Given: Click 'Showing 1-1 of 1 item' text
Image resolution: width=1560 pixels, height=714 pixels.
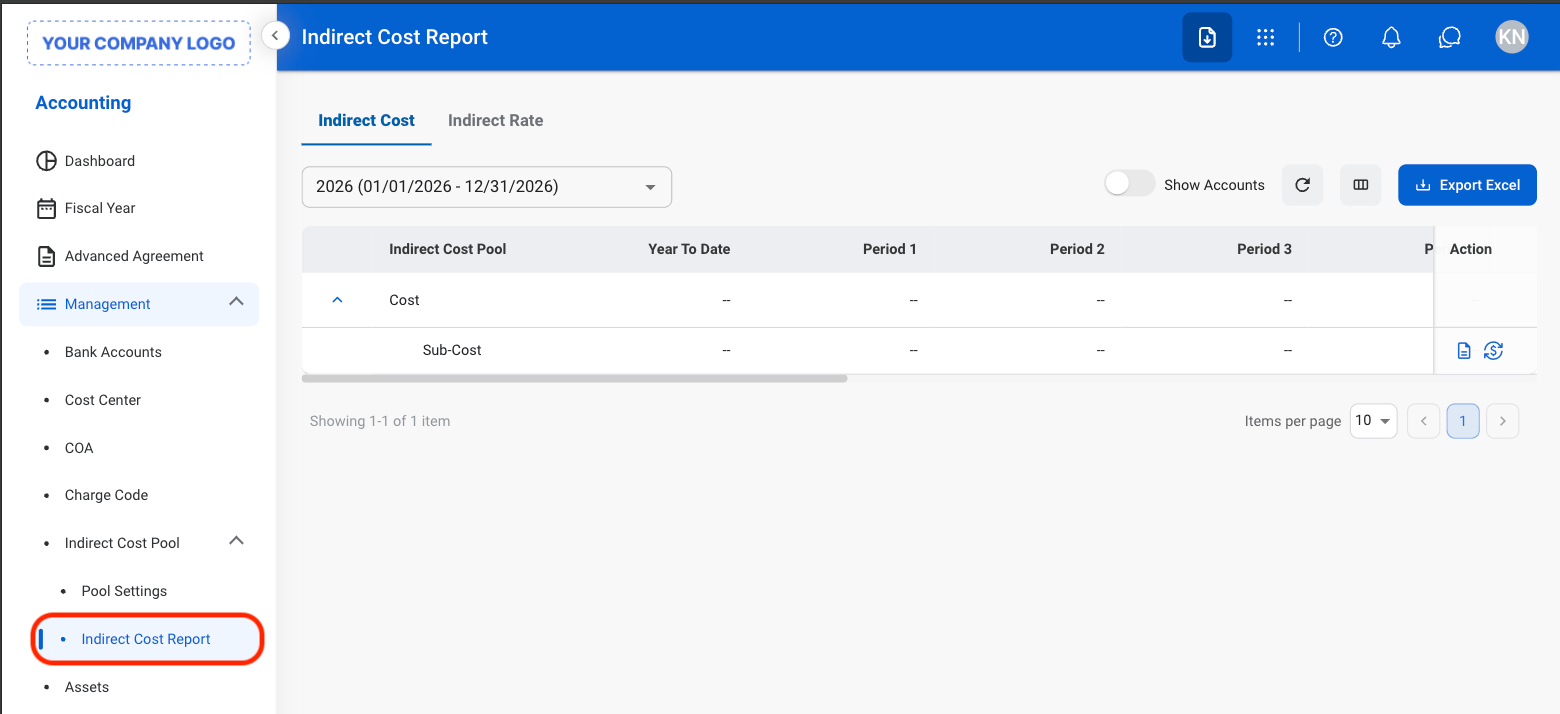Looking at the screenshot, I should pos(380,421).
